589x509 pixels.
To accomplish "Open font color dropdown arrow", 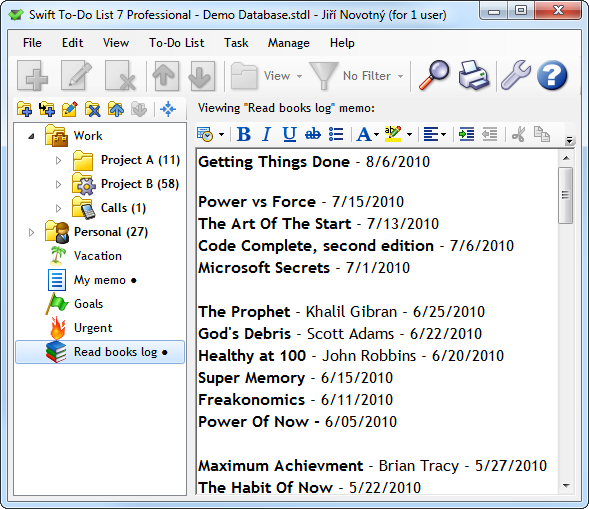I will coord(376,134).
